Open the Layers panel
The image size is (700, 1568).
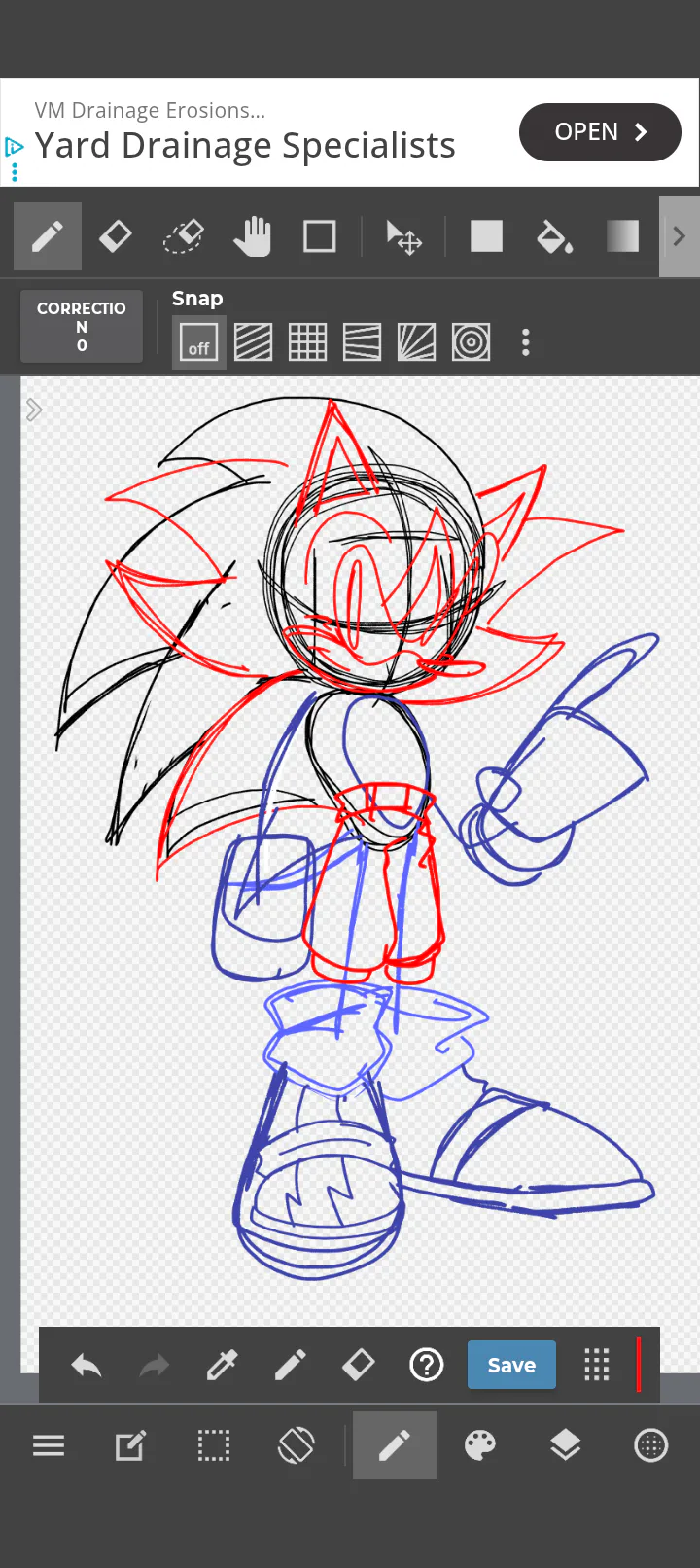566,1446
